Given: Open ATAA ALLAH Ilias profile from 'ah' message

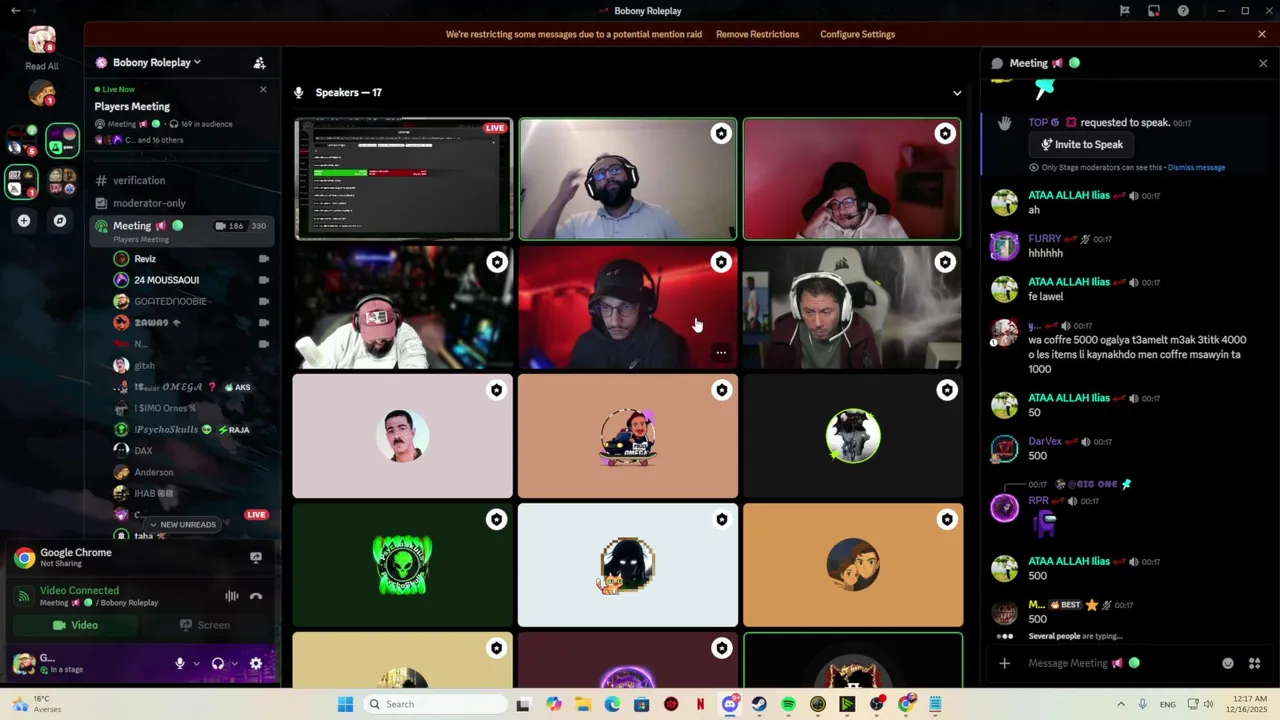Looking at the screenshot, I should pyautogui.click(x=1069, y=196).
